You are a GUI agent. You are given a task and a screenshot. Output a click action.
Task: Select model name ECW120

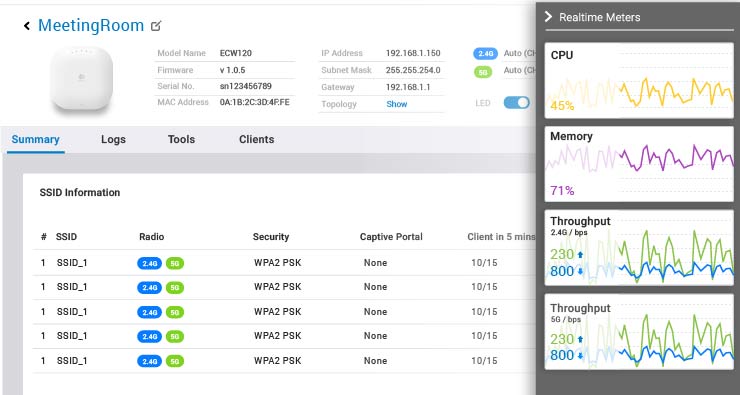click(x=235, y=53)
